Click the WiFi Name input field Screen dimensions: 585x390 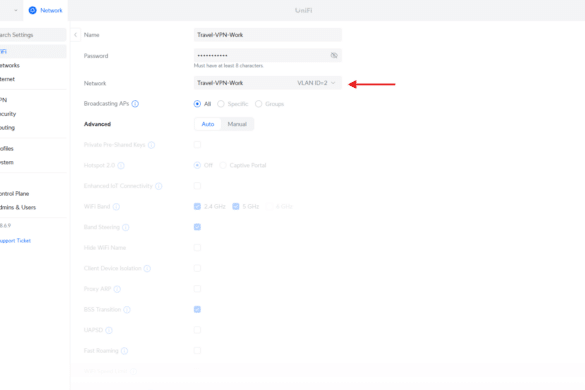click(x=268, y=35)
